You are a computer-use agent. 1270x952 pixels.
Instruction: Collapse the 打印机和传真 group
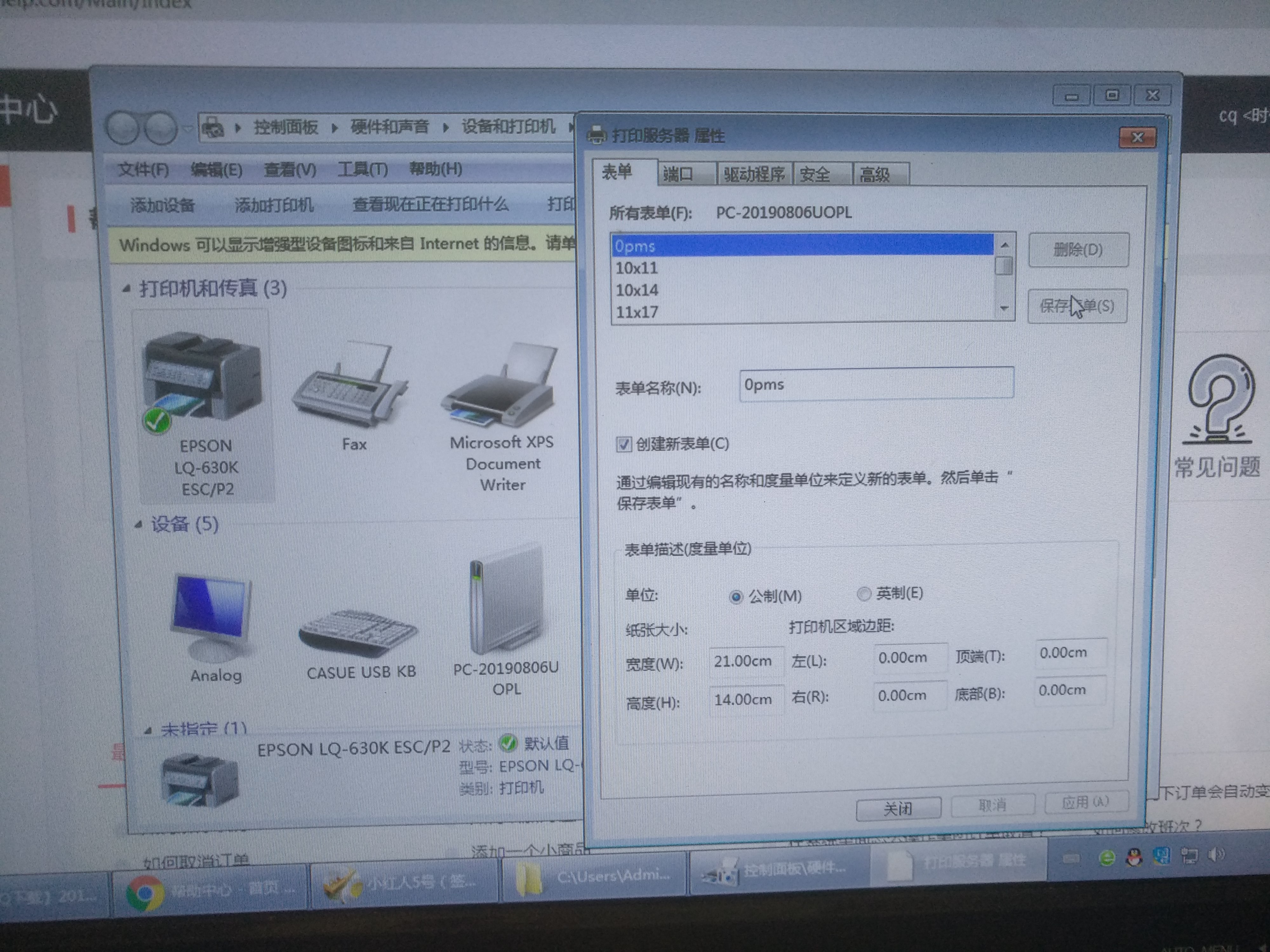127,289
